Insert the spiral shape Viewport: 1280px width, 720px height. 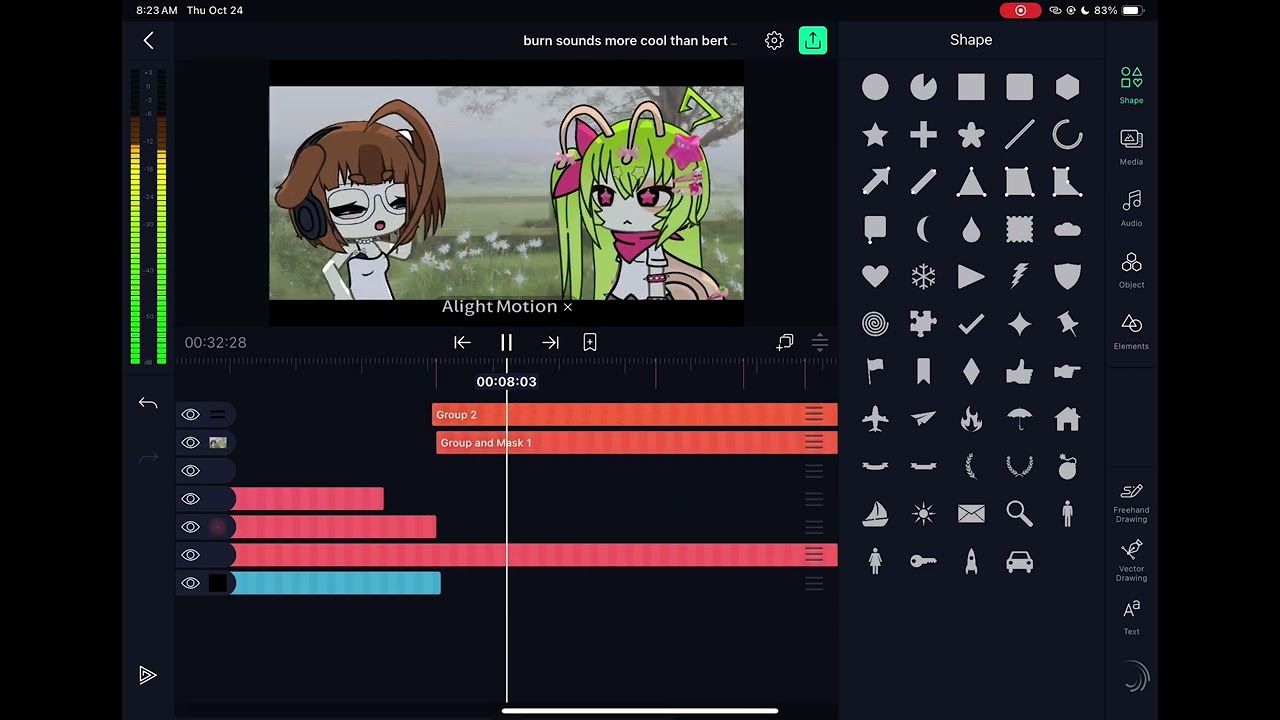(875, 324)
